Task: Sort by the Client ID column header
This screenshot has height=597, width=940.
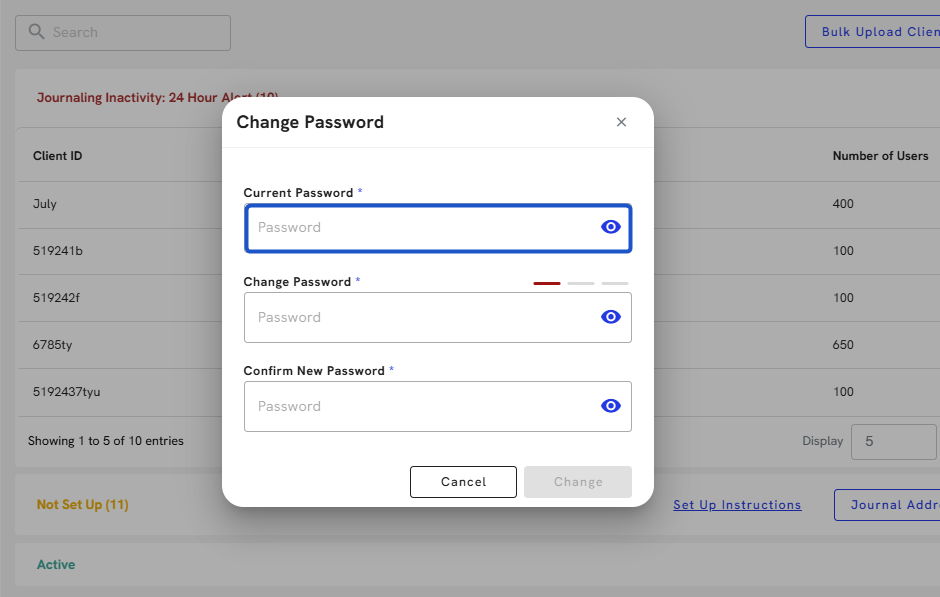Action: (58, 156)
